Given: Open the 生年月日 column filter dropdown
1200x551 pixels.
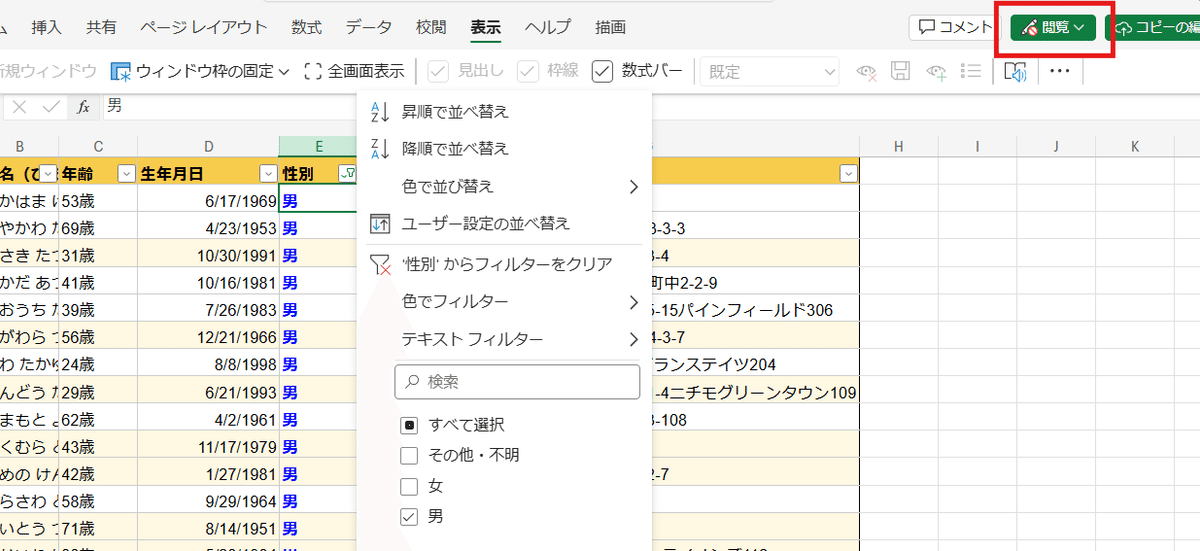Looking at the screenshot, I should (x=268, y=173).
